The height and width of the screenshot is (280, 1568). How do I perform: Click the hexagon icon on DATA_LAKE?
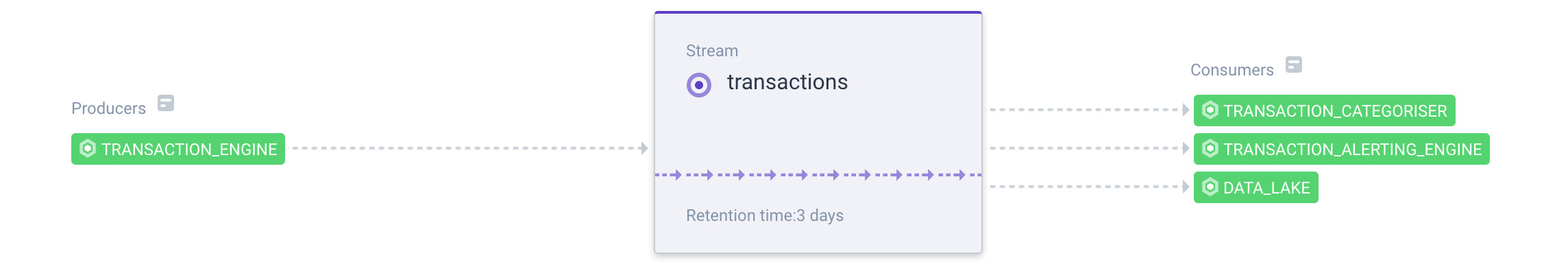click(x=1210, y=187)
